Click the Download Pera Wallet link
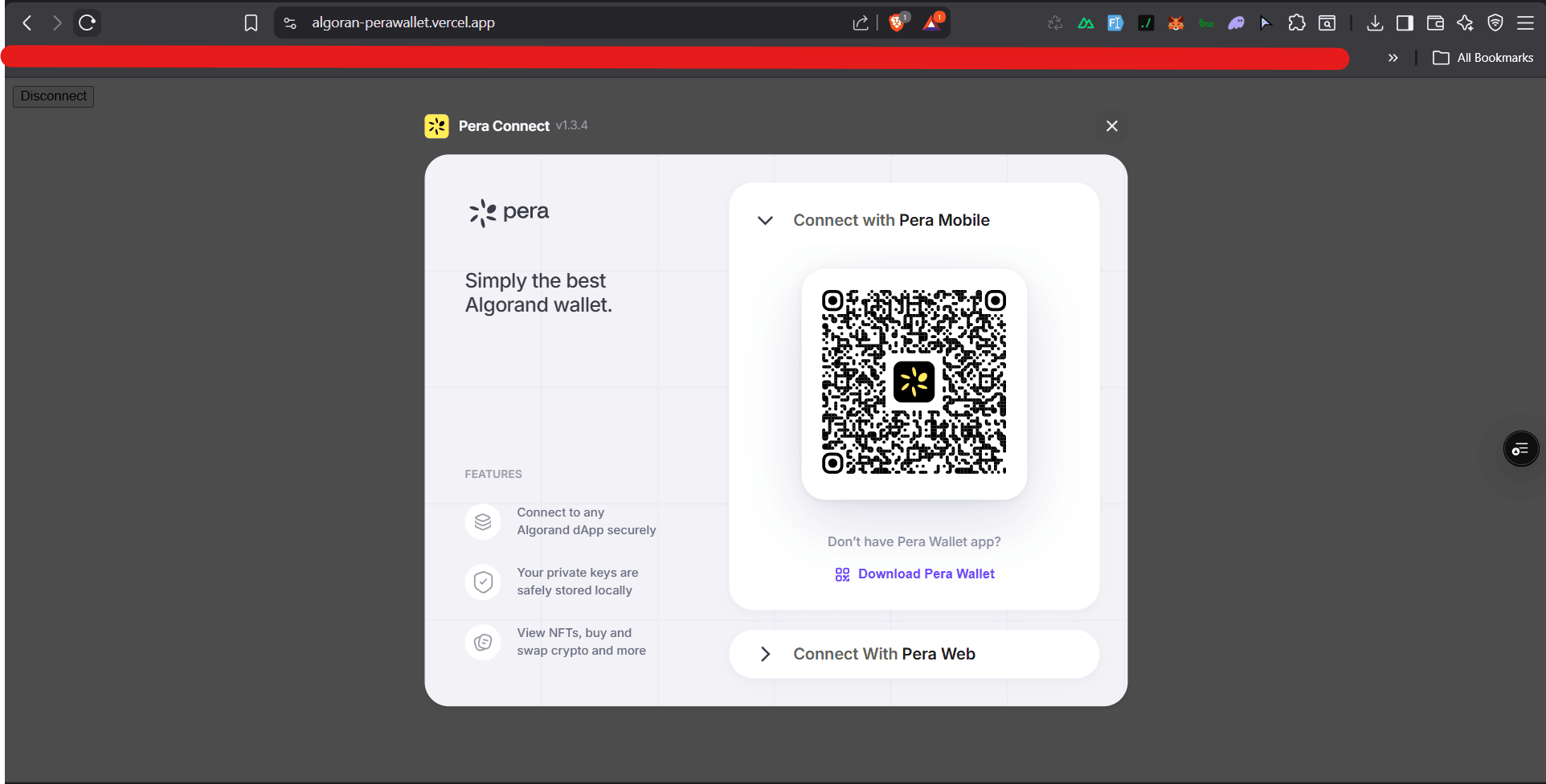 click(914, 574)
